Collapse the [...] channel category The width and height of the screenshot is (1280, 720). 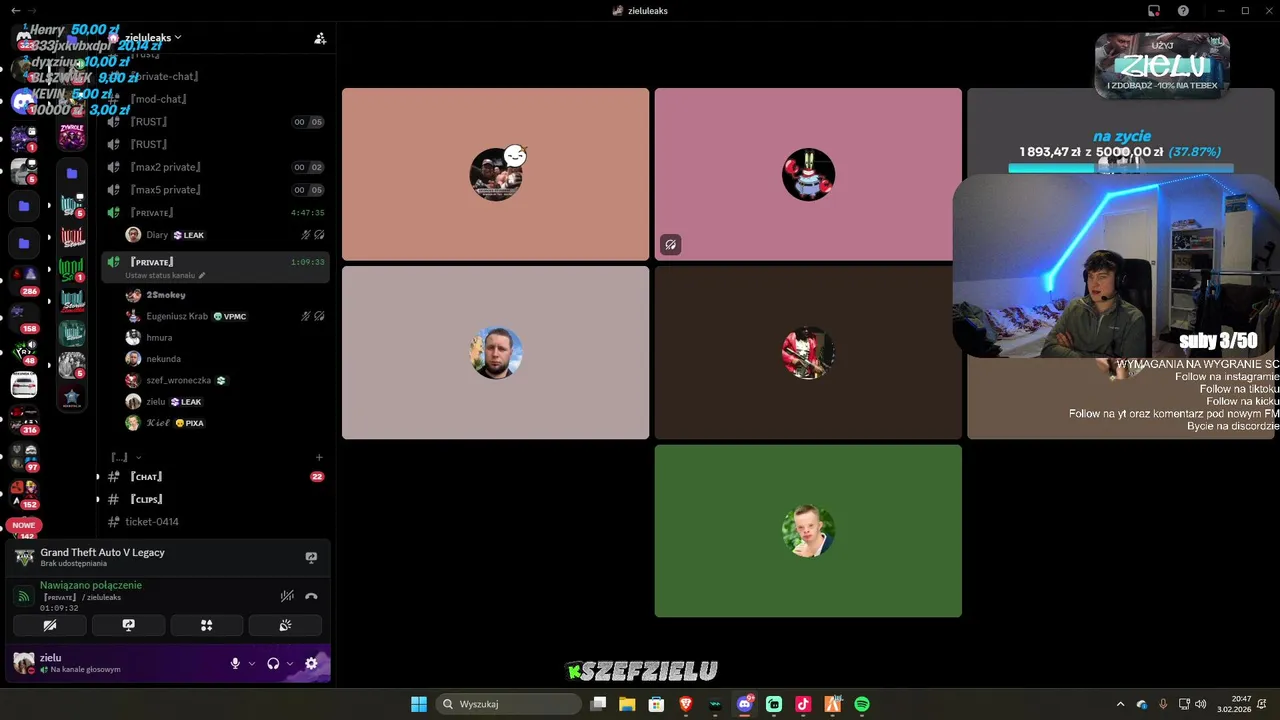125,457
